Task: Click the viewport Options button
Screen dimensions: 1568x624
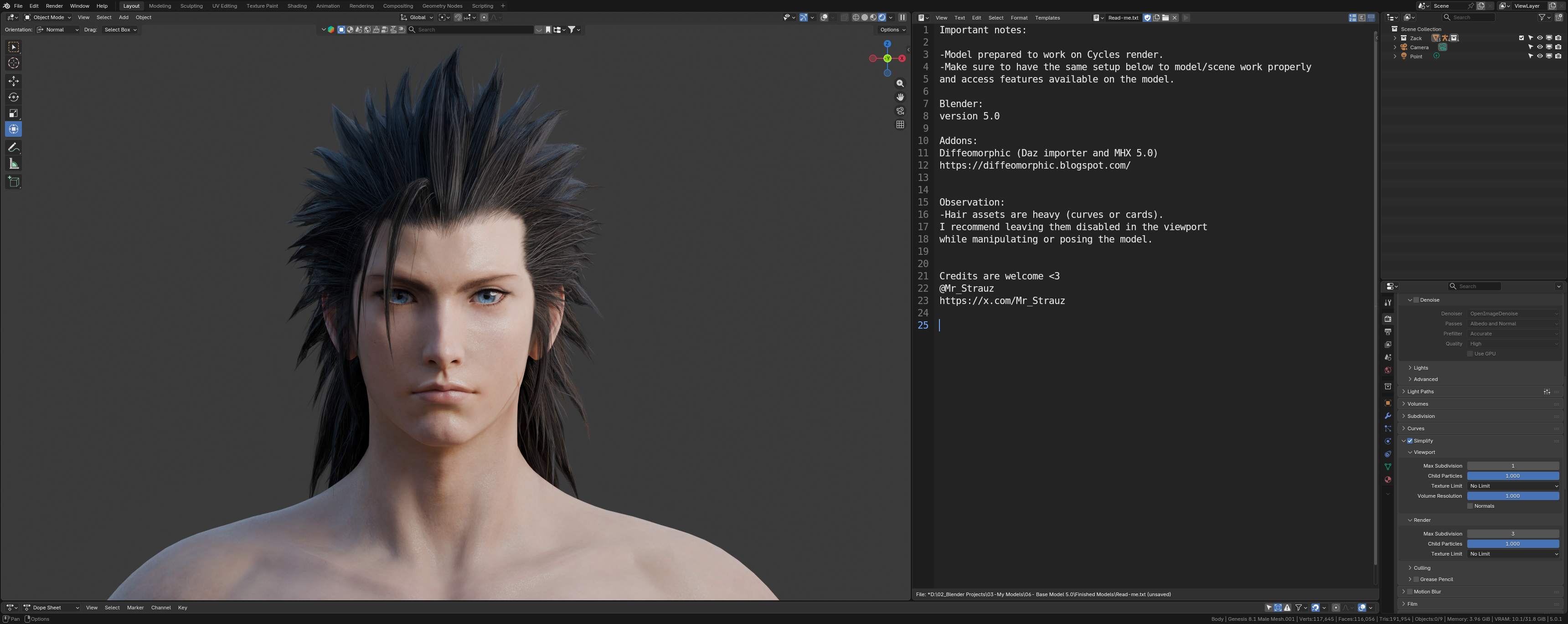Action: [892, 30]
